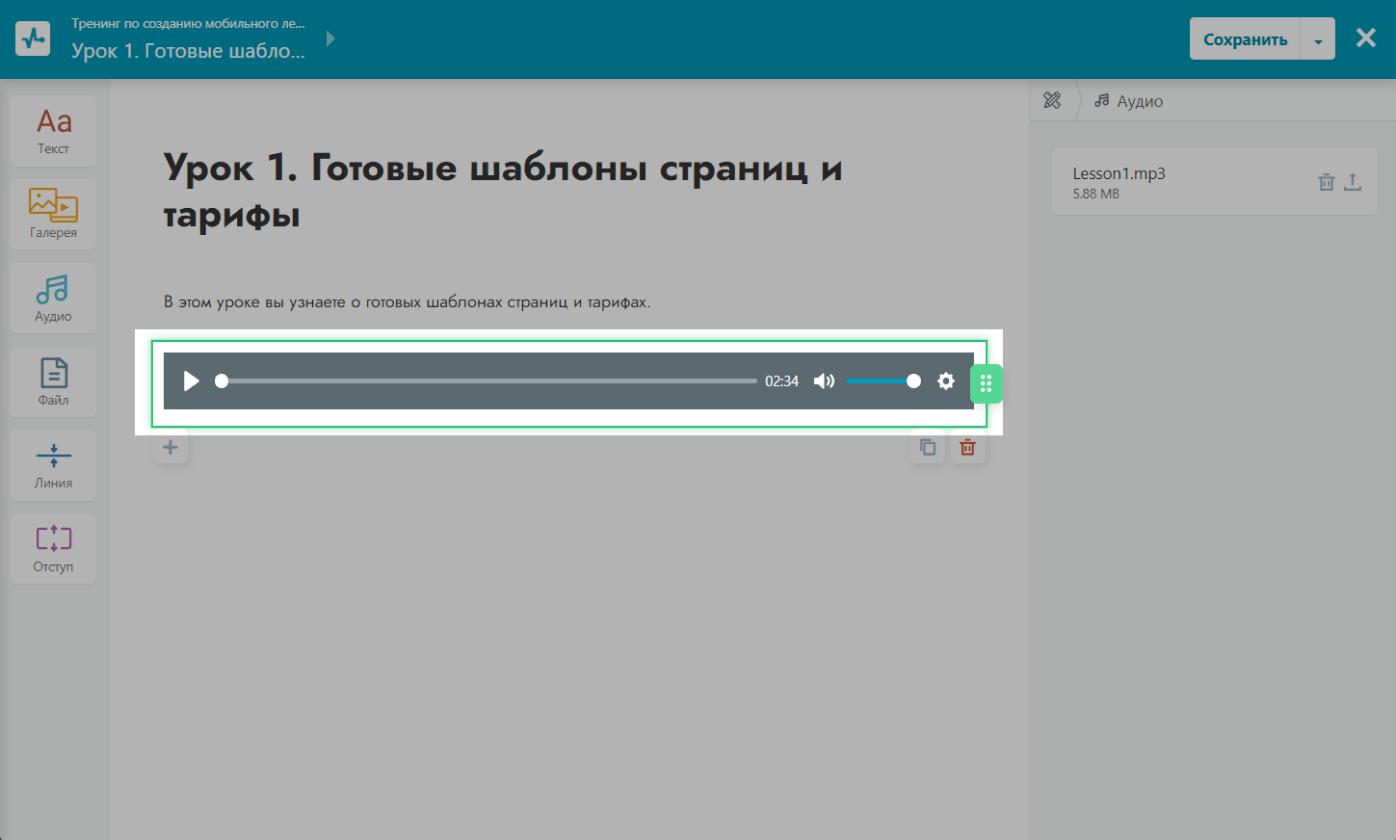Click the red trash icon below player
This screenshot has height=840, width=1396.
(967, 448)
